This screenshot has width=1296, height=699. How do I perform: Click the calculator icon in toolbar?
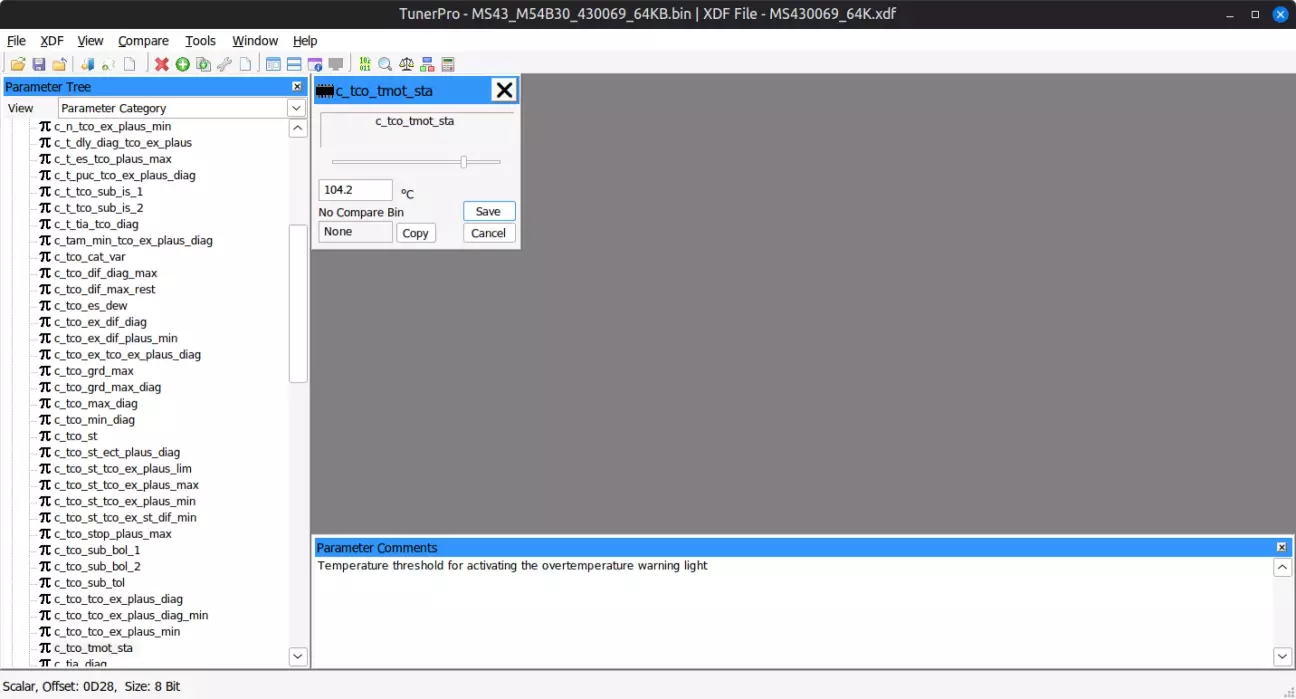tap(448, 65)
